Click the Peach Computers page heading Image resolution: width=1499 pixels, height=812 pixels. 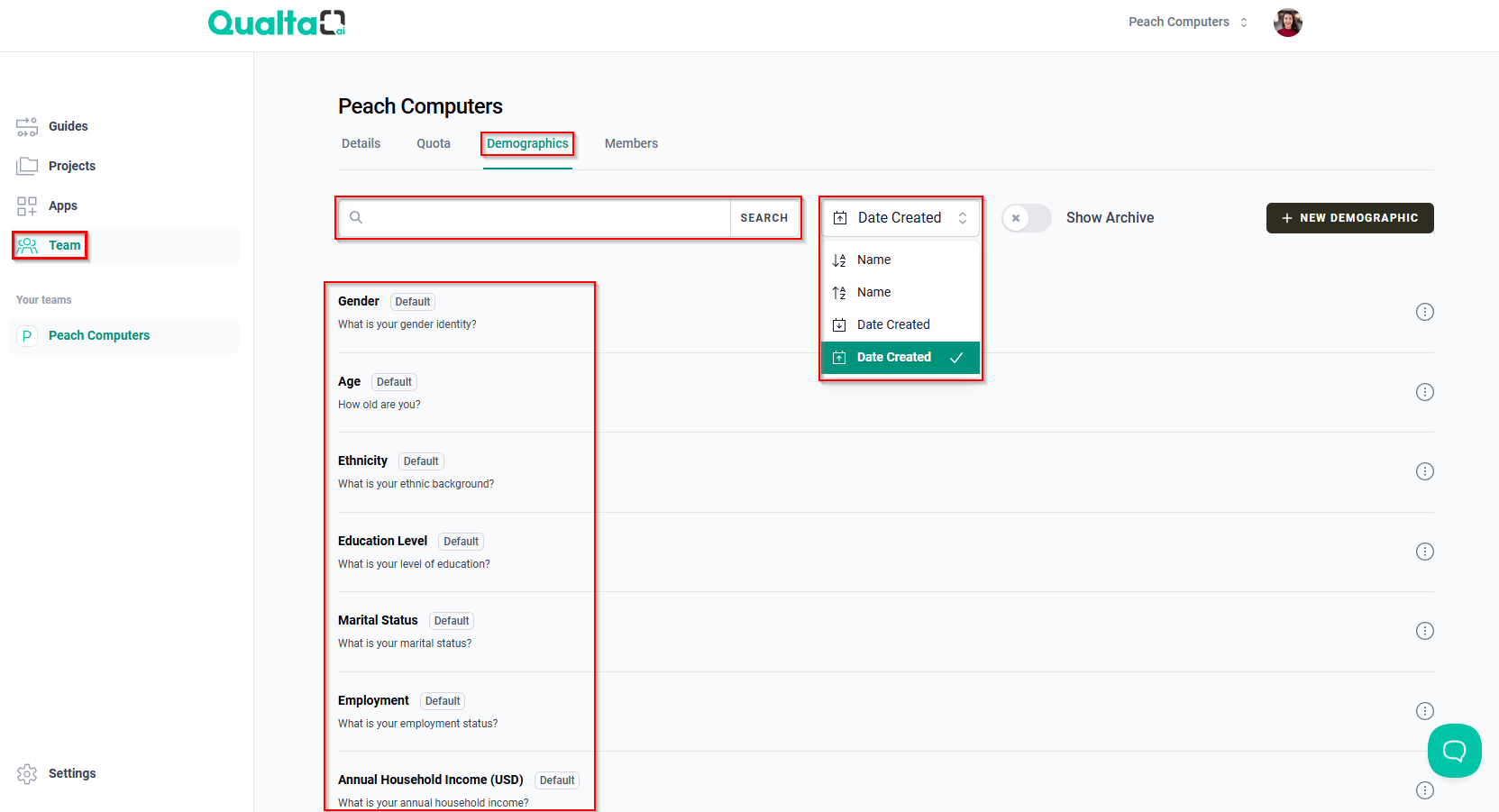point(420,106)
